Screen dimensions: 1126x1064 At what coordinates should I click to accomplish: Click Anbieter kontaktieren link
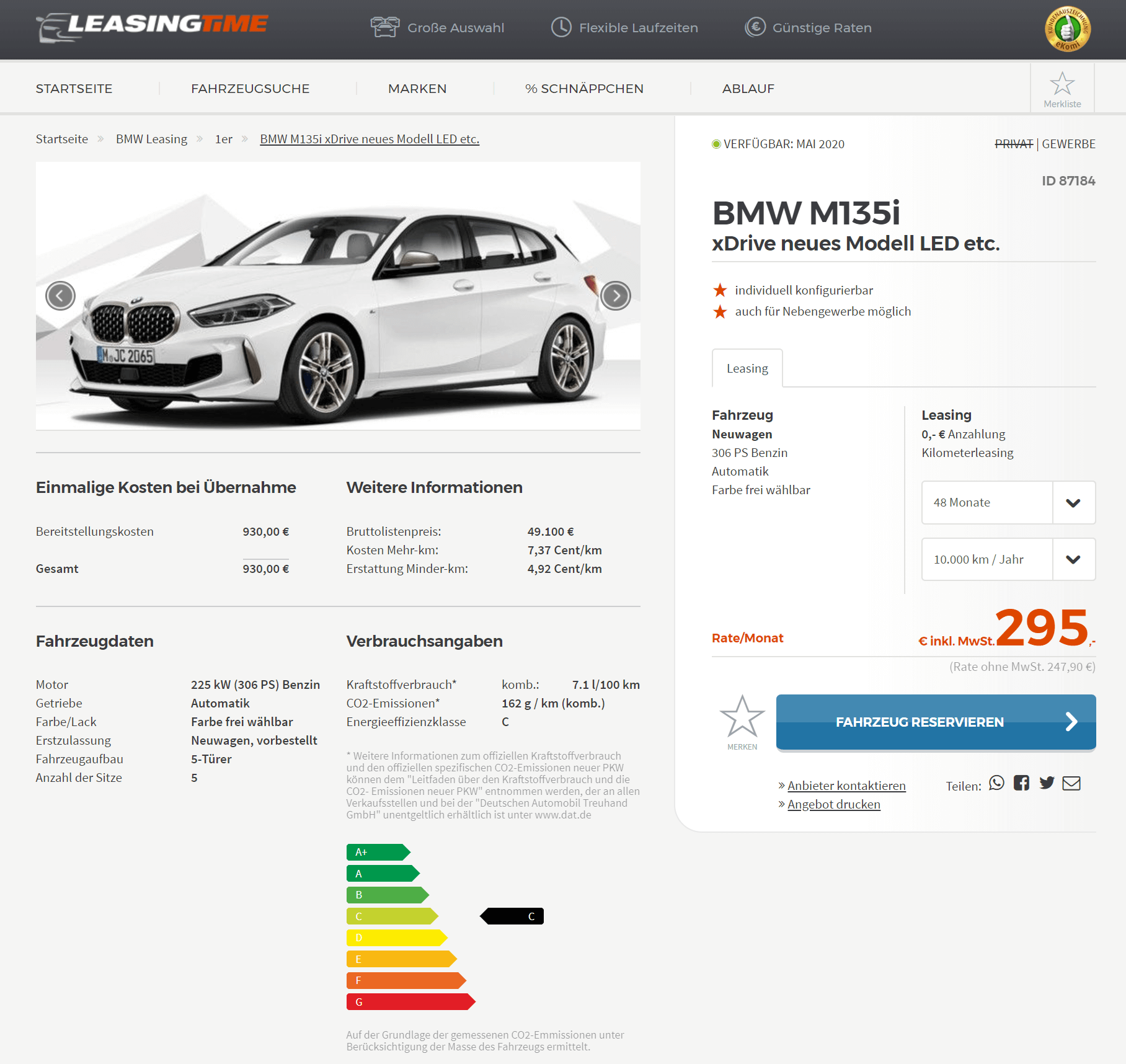(x=846, y=786)
